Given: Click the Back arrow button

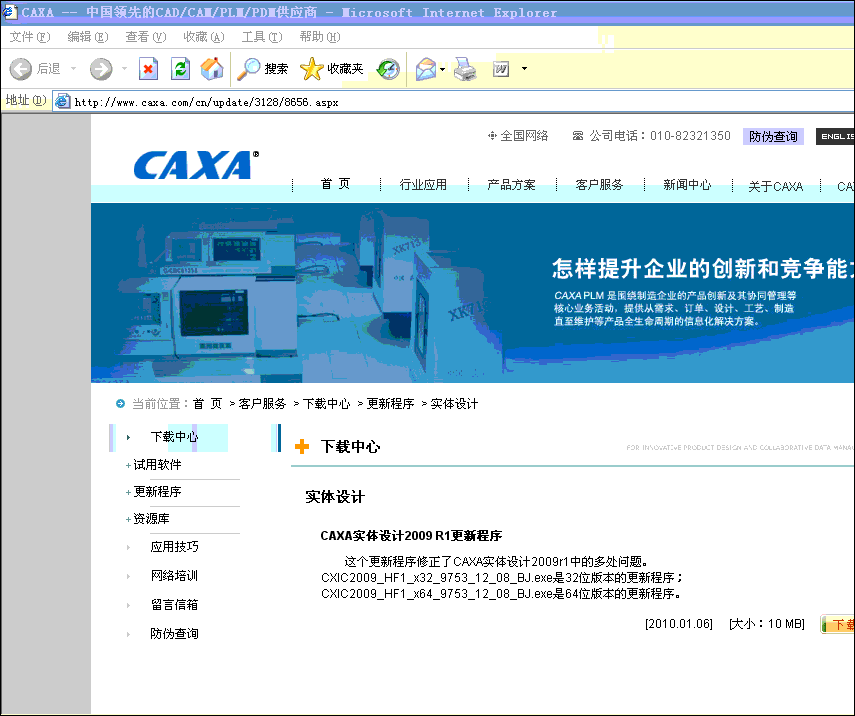Looking at the screenshot, I should 21,69.
